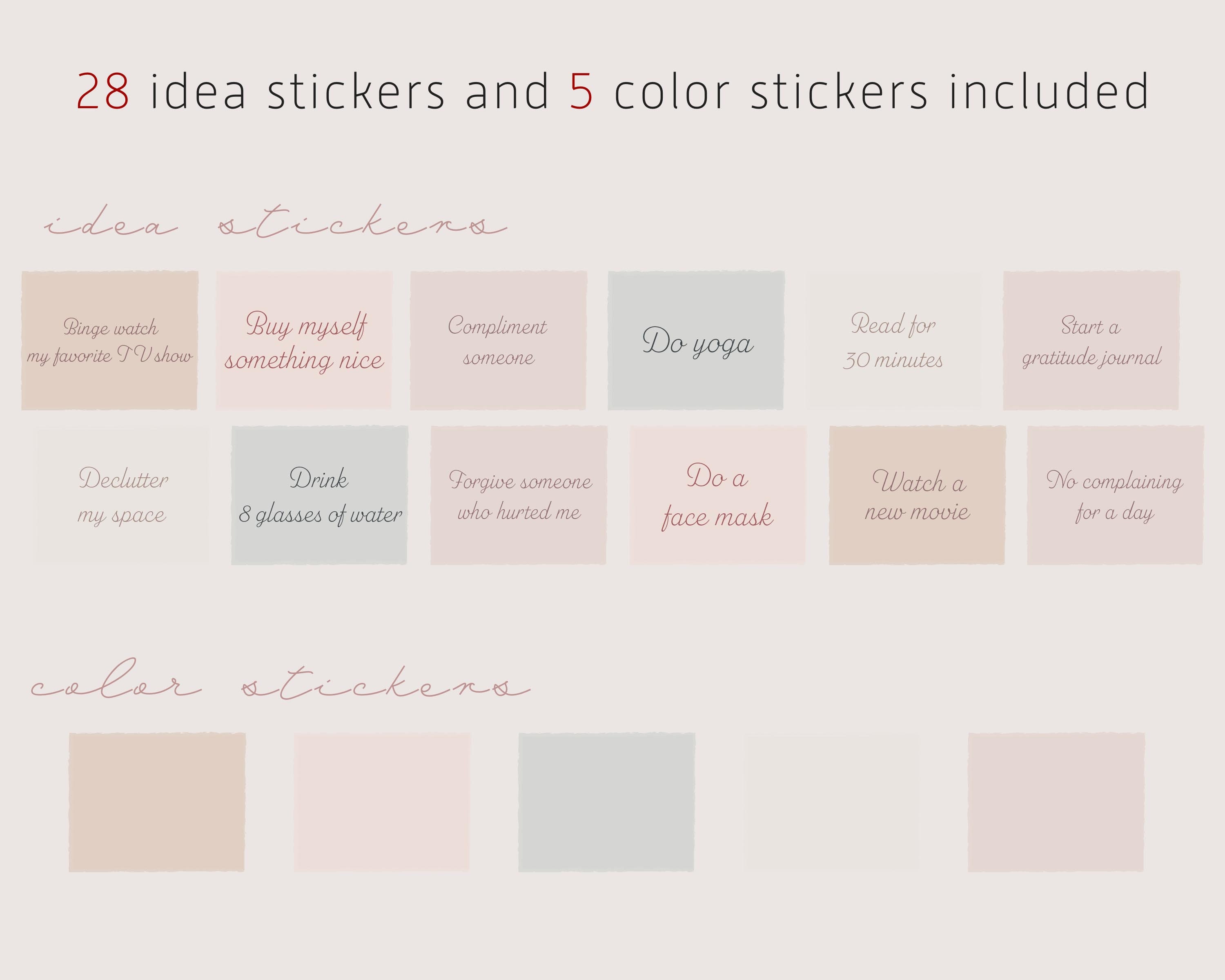The height and width of the screenshot is (980, 1225).
Task: Click the off-white color sticker
Action: tap(832, 802)
